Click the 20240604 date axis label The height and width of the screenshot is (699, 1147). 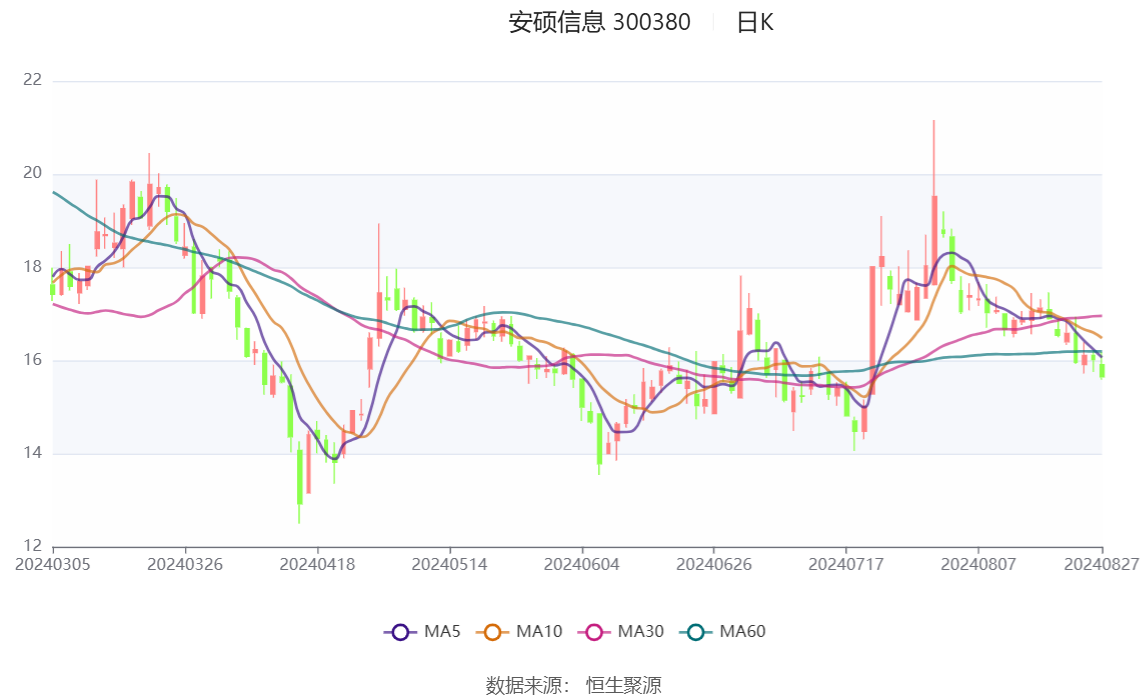tap(582, 564)
